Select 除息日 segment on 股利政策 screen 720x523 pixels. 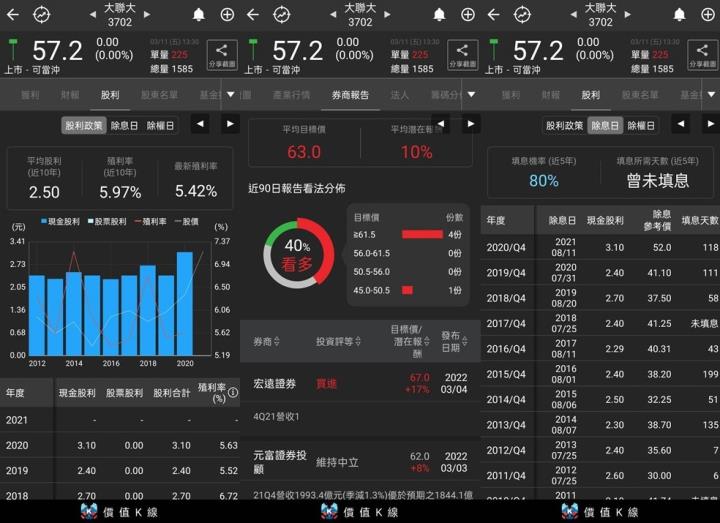(x=124, y=125)
